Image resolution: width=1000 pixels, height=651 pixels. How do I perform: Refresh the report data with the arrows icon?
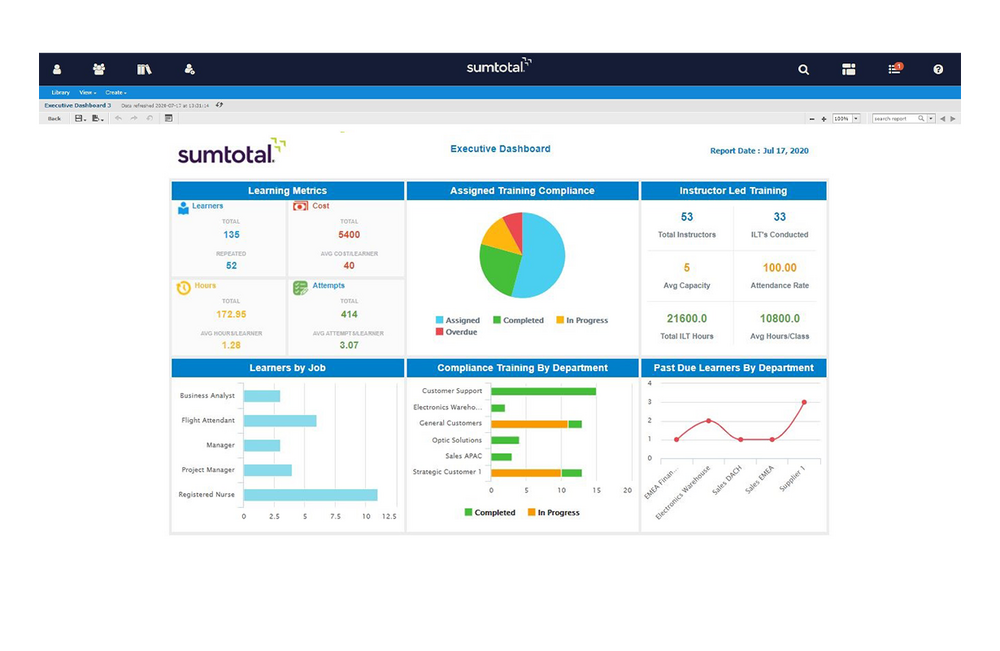coord(219,105)
